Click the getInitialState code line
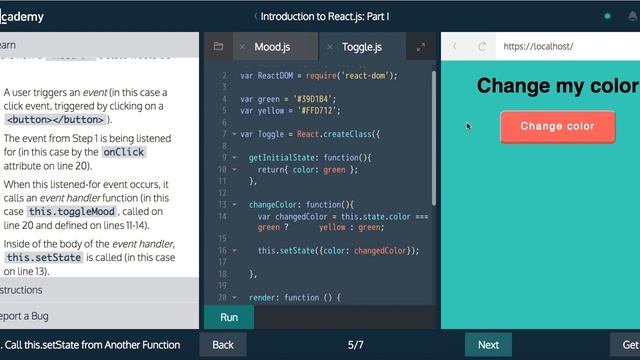Viewport: 640px width, 360px height. 310,158
